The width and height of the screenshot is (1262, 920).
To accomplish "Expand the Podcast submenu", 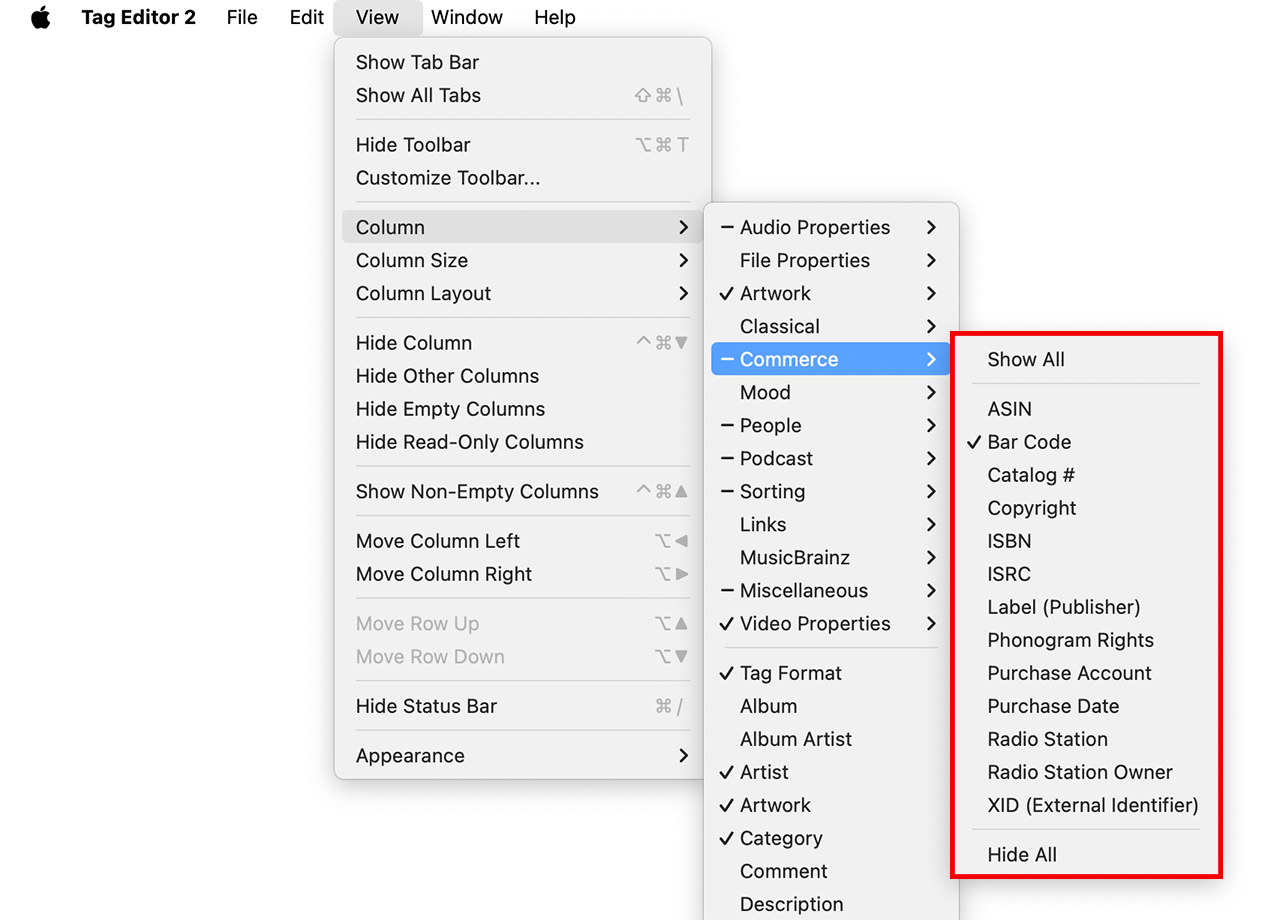I will coord(830,458).
